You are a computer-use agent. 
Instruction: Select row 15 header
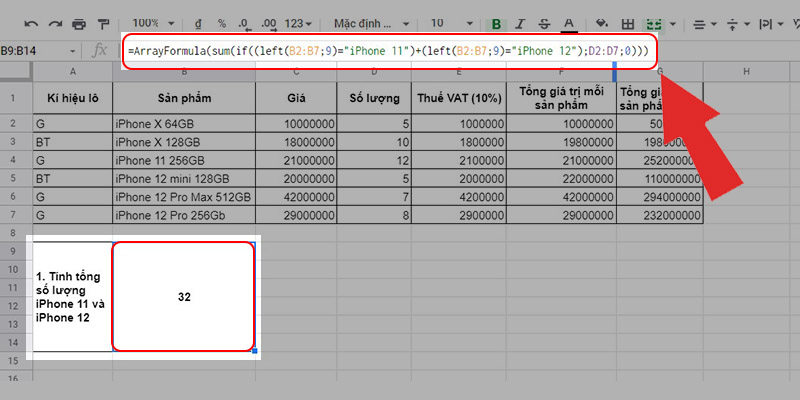point(14,361)
